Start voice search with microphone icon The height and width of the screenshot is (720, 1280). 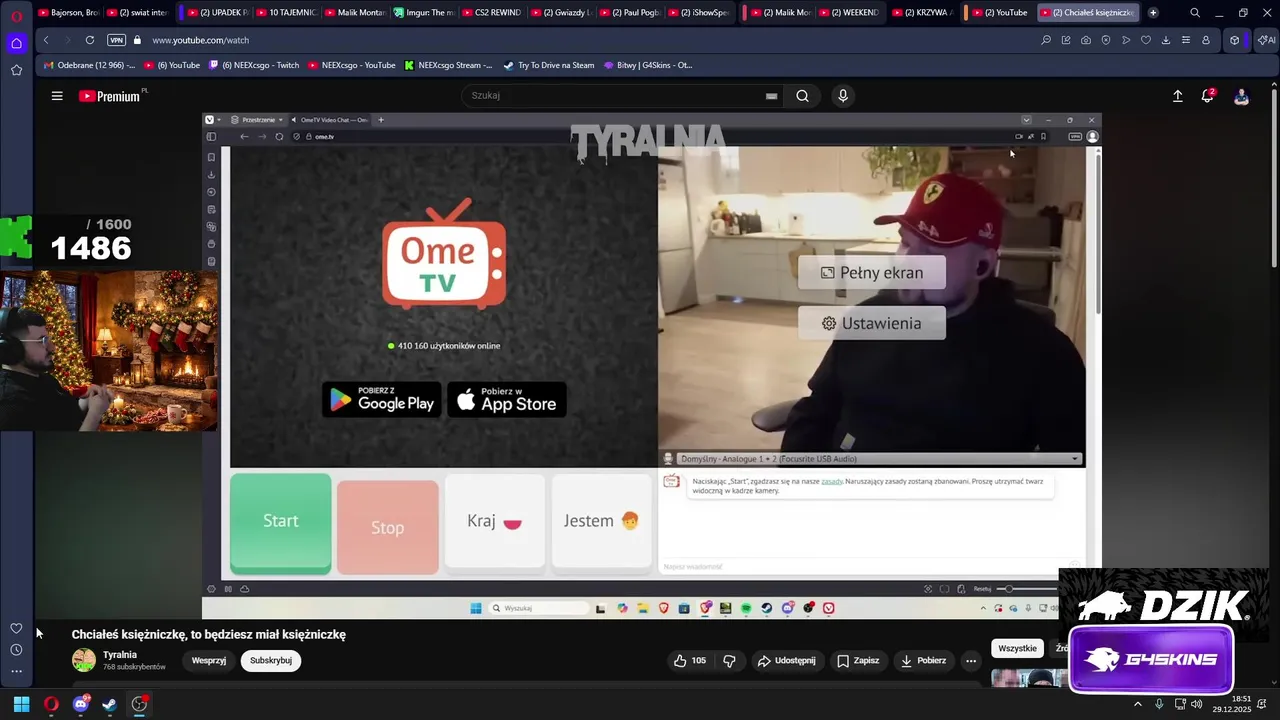click(x=843, y=96)
